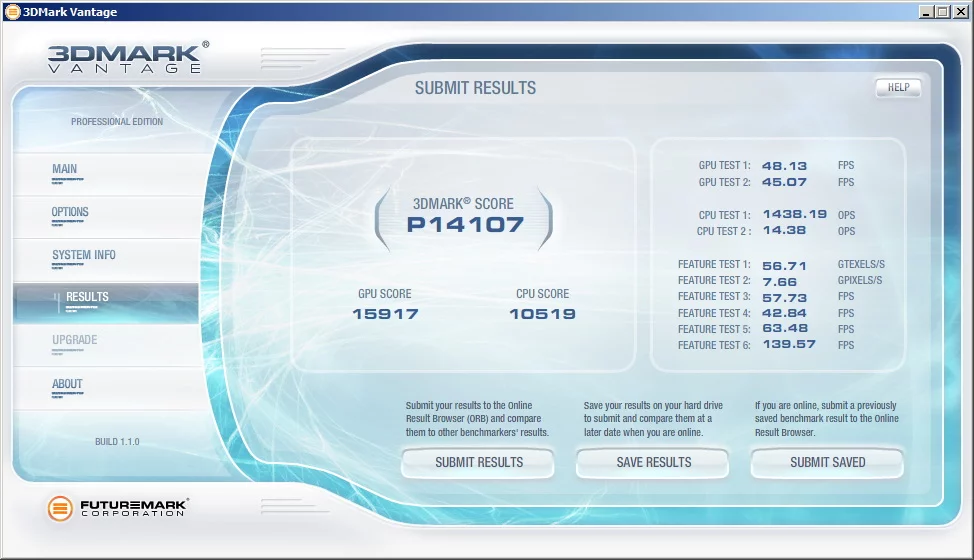Click the Submit Saved button
This screenshot has height=560, width=974.
point(827,463)
